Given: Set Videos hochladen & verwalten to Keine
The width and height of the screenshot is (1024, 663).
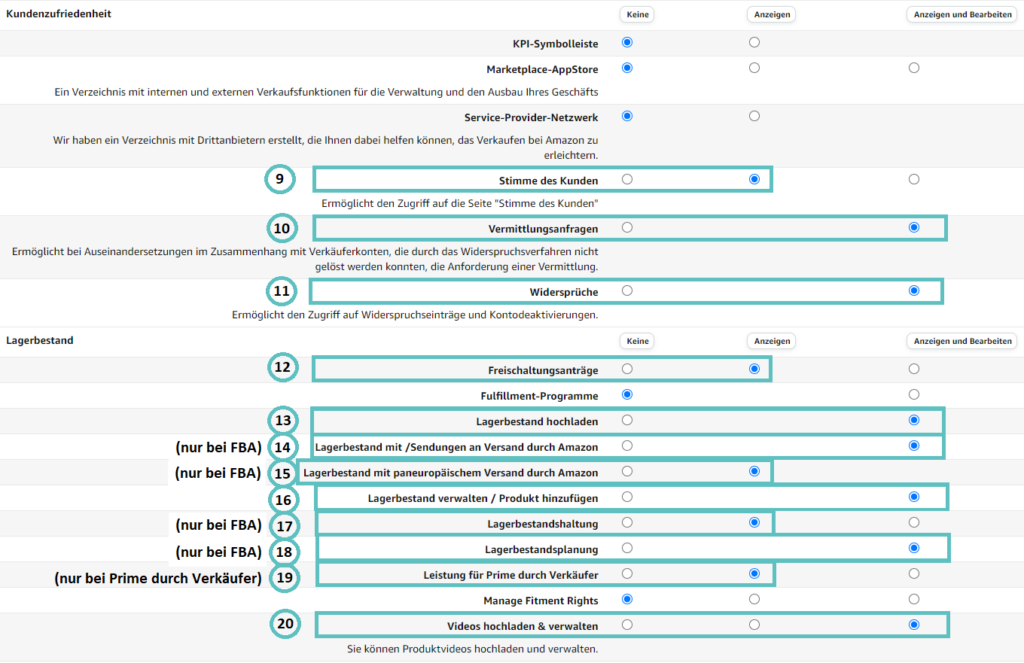Looking at the screenshot, I should (x=627, y=624).
